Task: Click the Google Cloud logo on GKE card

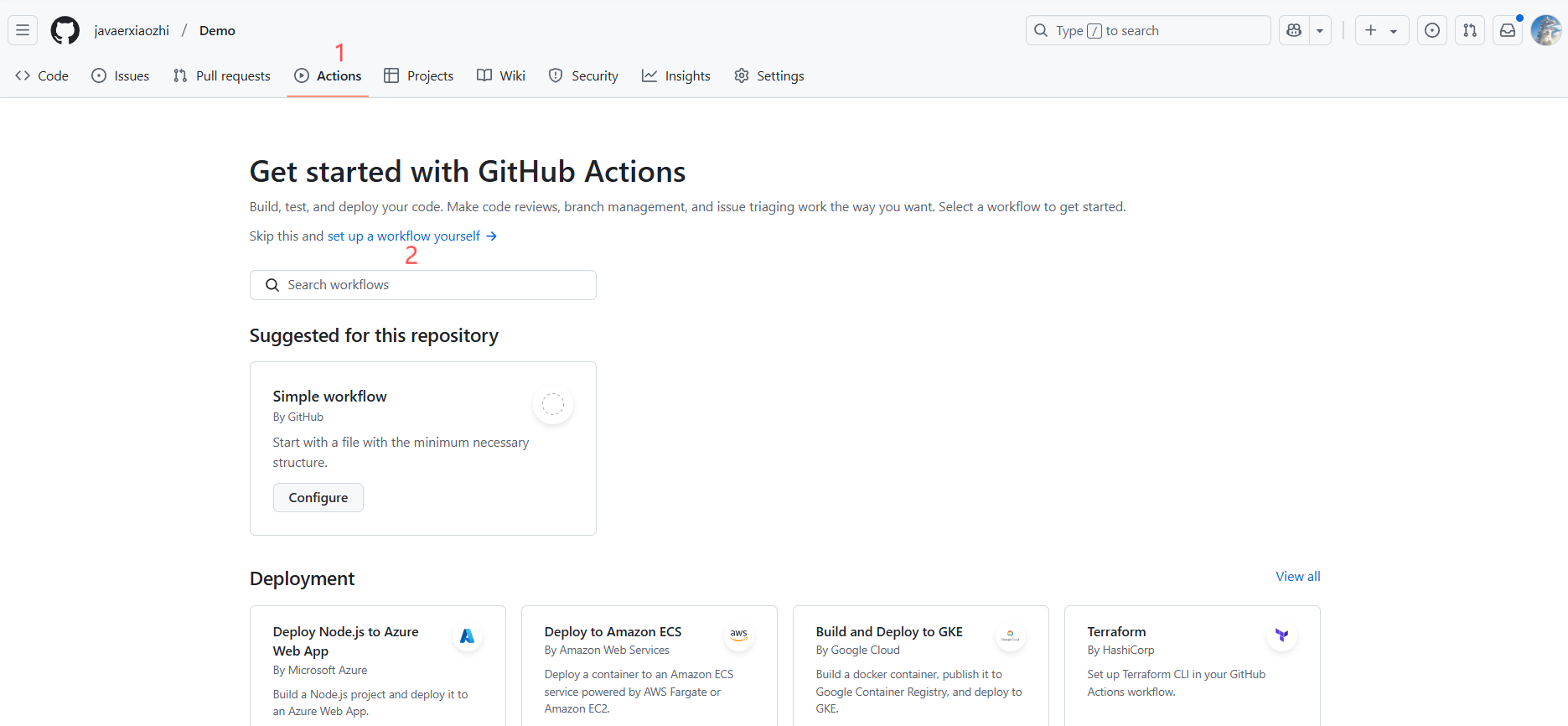Action: pyautogui.click(x=1011, y=636)
